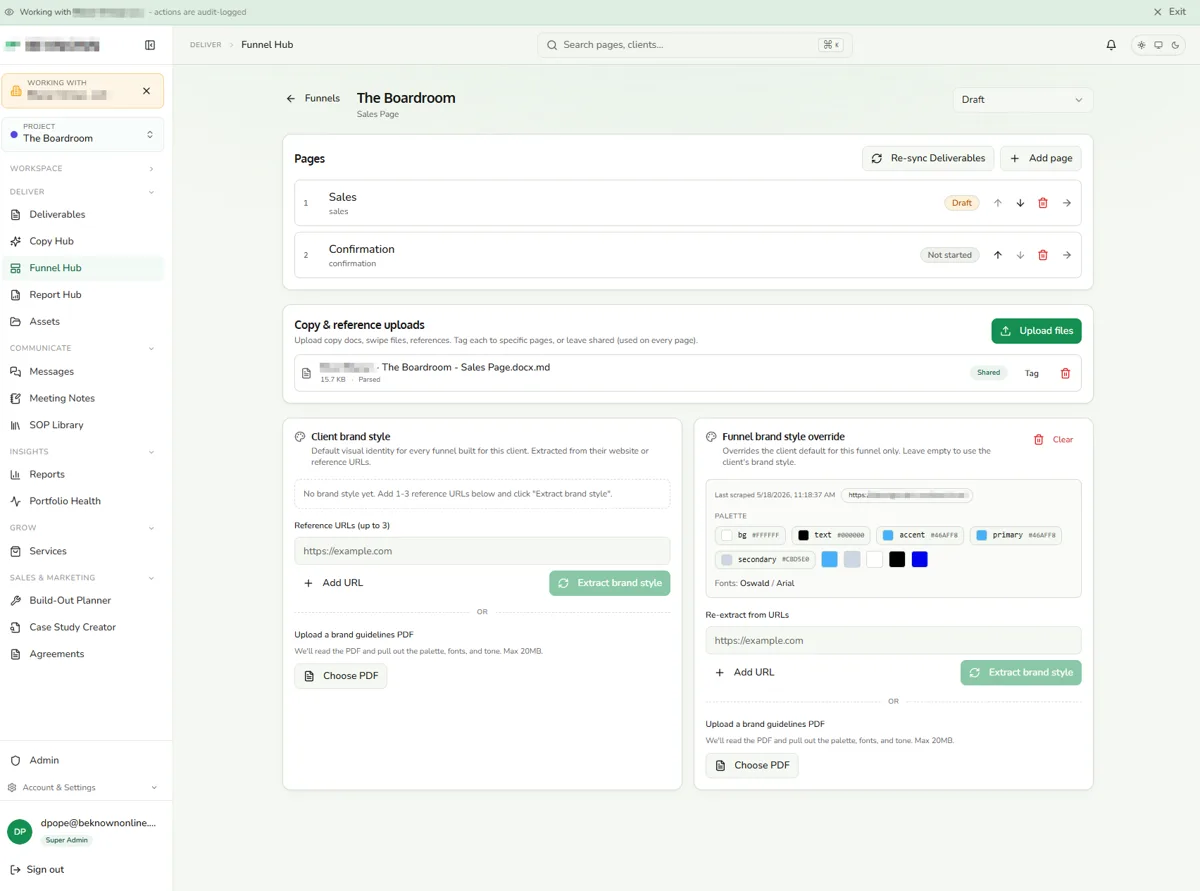Click the Add page button
The image size is (1200, 891).
(x=1041, y=158)
